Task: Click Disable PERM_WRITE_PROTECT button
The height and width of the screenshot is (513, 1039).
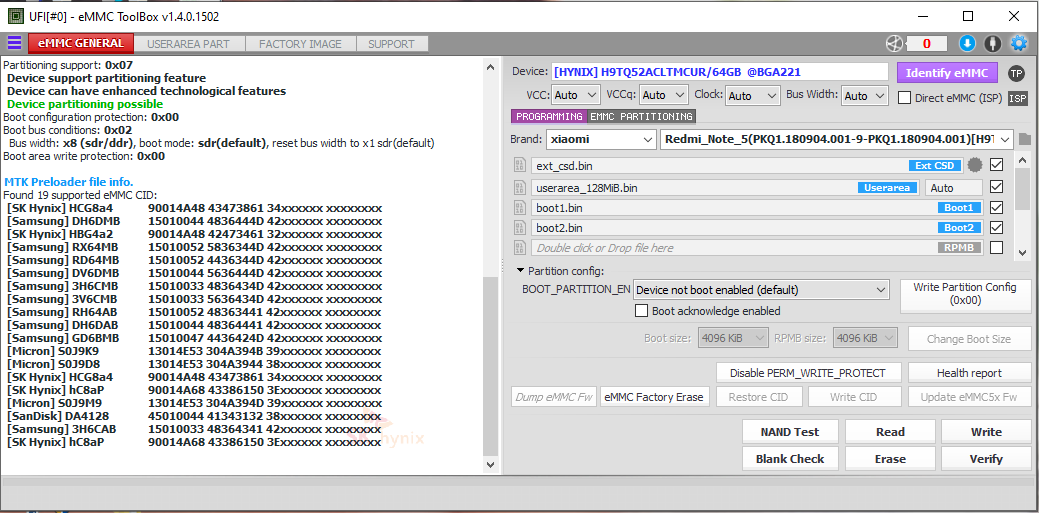Action: tap(808, 372)
